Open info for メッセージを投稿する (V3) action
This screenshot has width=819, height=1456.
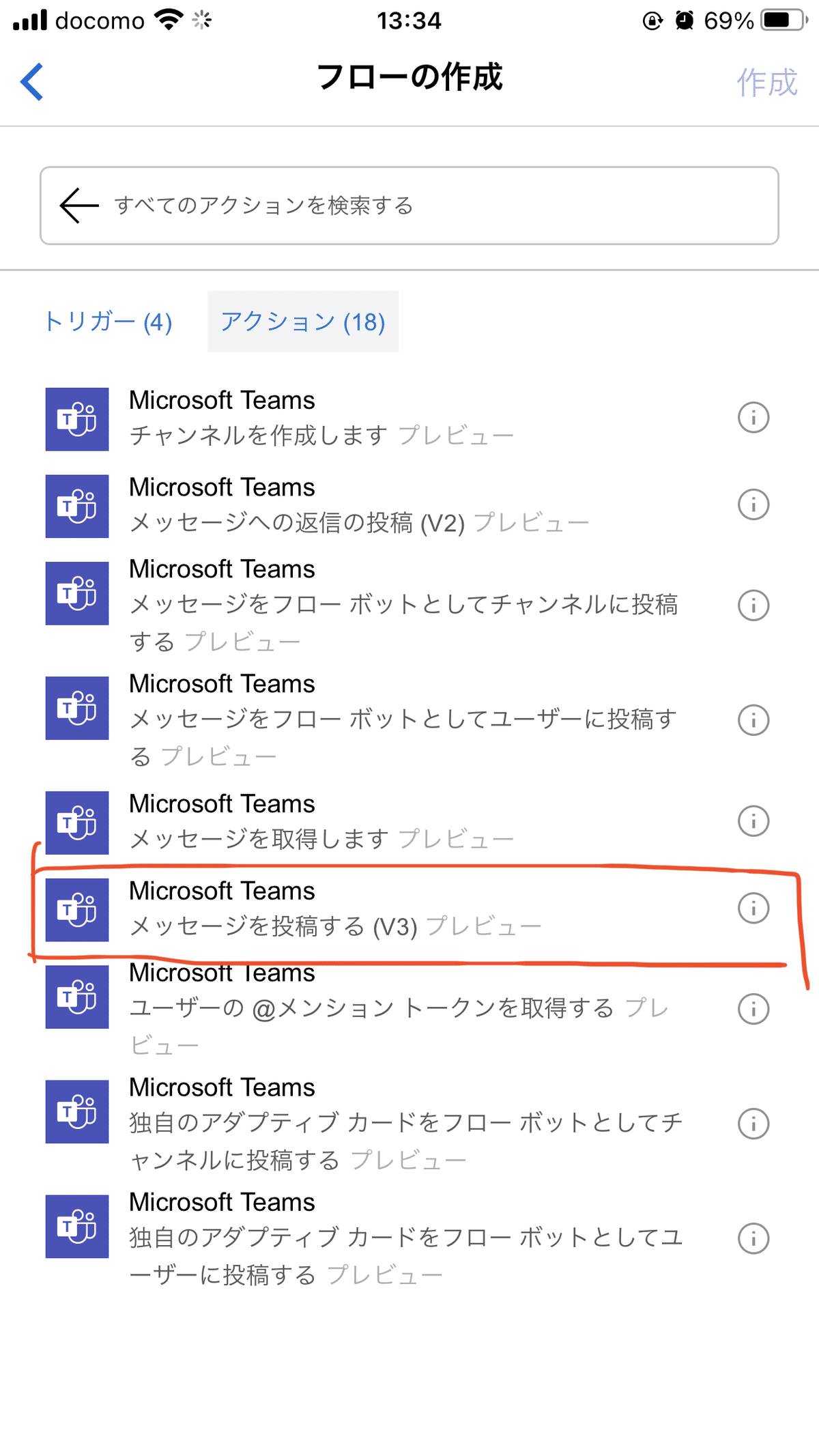coord(753,908)
